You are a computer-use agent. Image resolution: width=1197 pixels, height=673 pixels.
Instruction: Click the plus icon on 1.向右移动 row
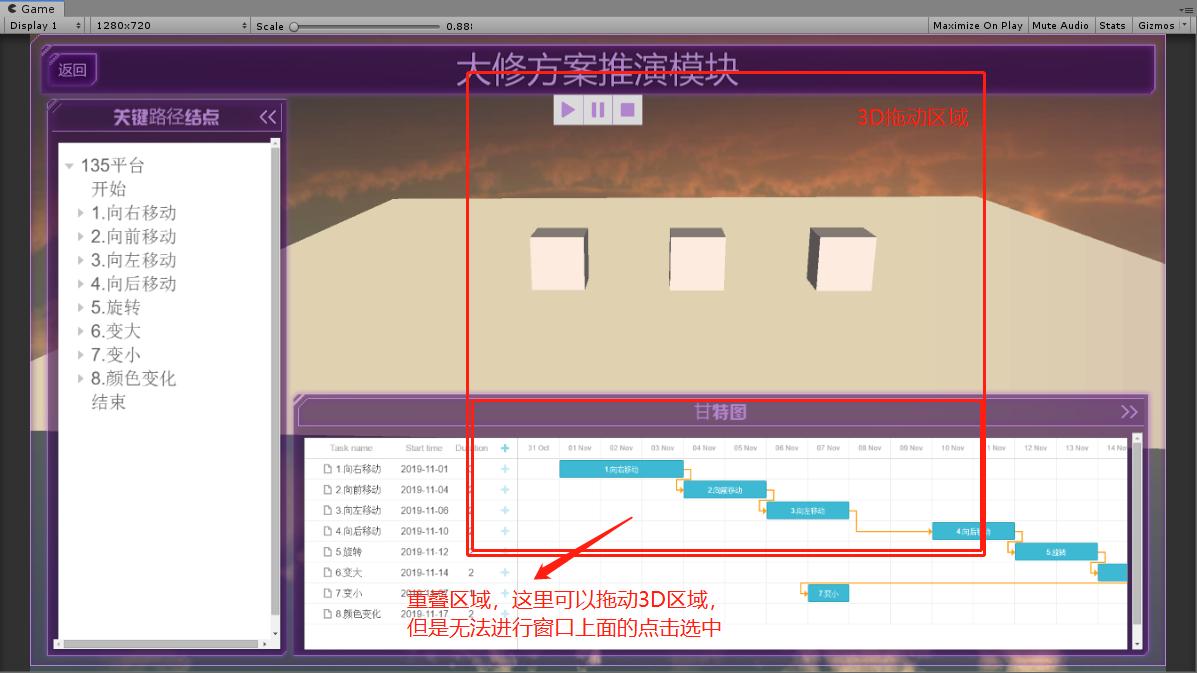[x=505, y=469]
